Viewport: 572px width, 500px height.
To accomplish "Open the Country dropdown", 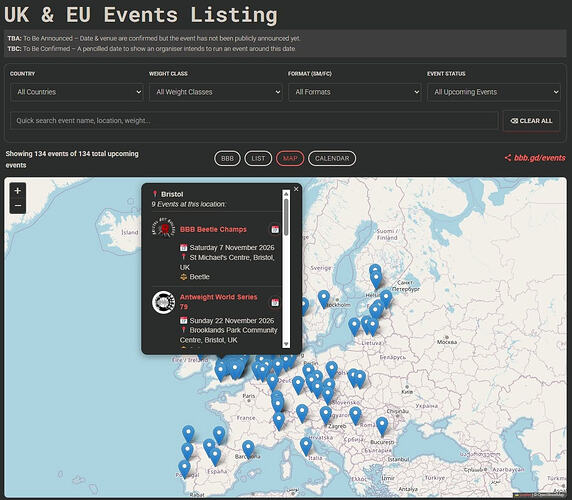I will point(77,92).
